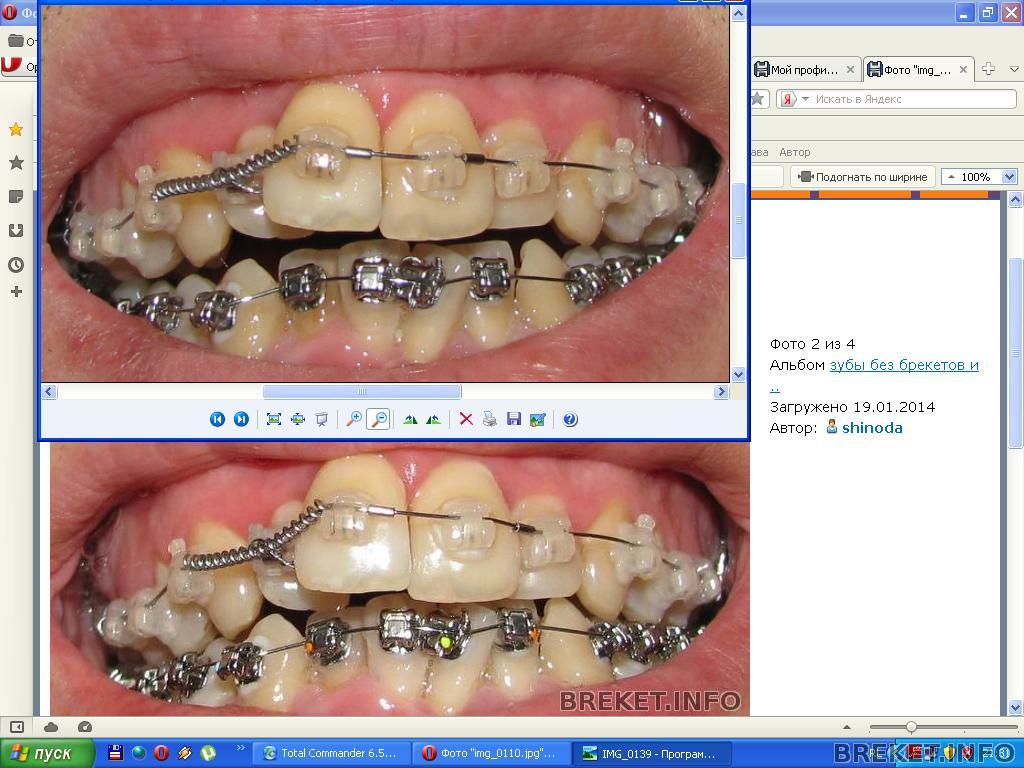Image resolution: width=1024 pixels, height=768 pixels.
Task: Toggle best fit view in viewer
Action: pos(274,419)
